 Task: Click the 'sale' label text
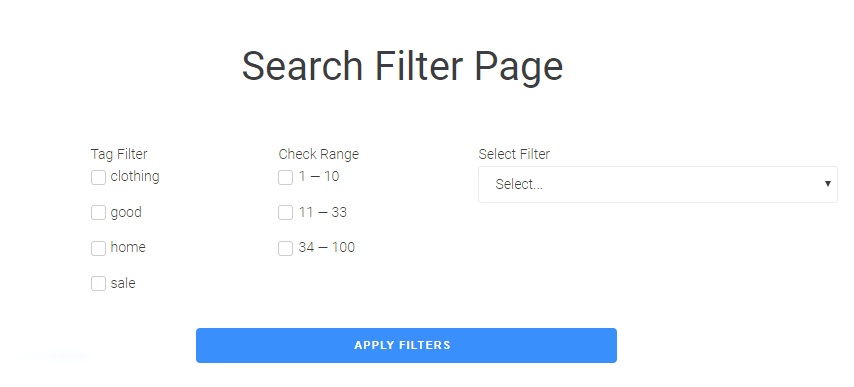pyautogui.click(x=123, y=283)
